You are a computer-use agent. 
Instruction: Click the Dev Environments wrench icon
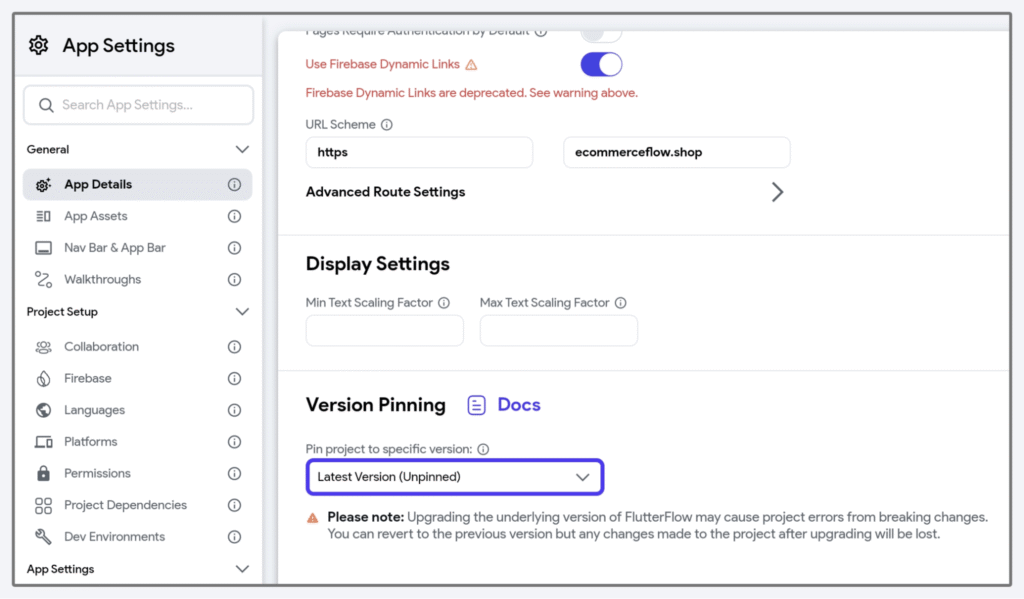click(x=43, y=537)
